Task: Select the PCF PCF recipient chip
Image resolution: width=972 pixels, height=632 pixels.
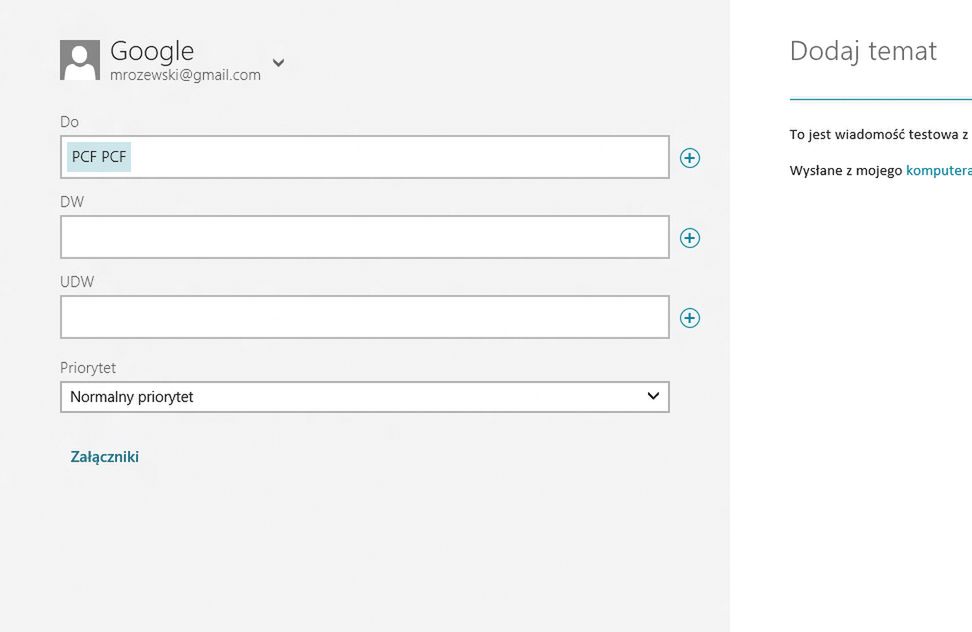Action: (x=99, y=157)
